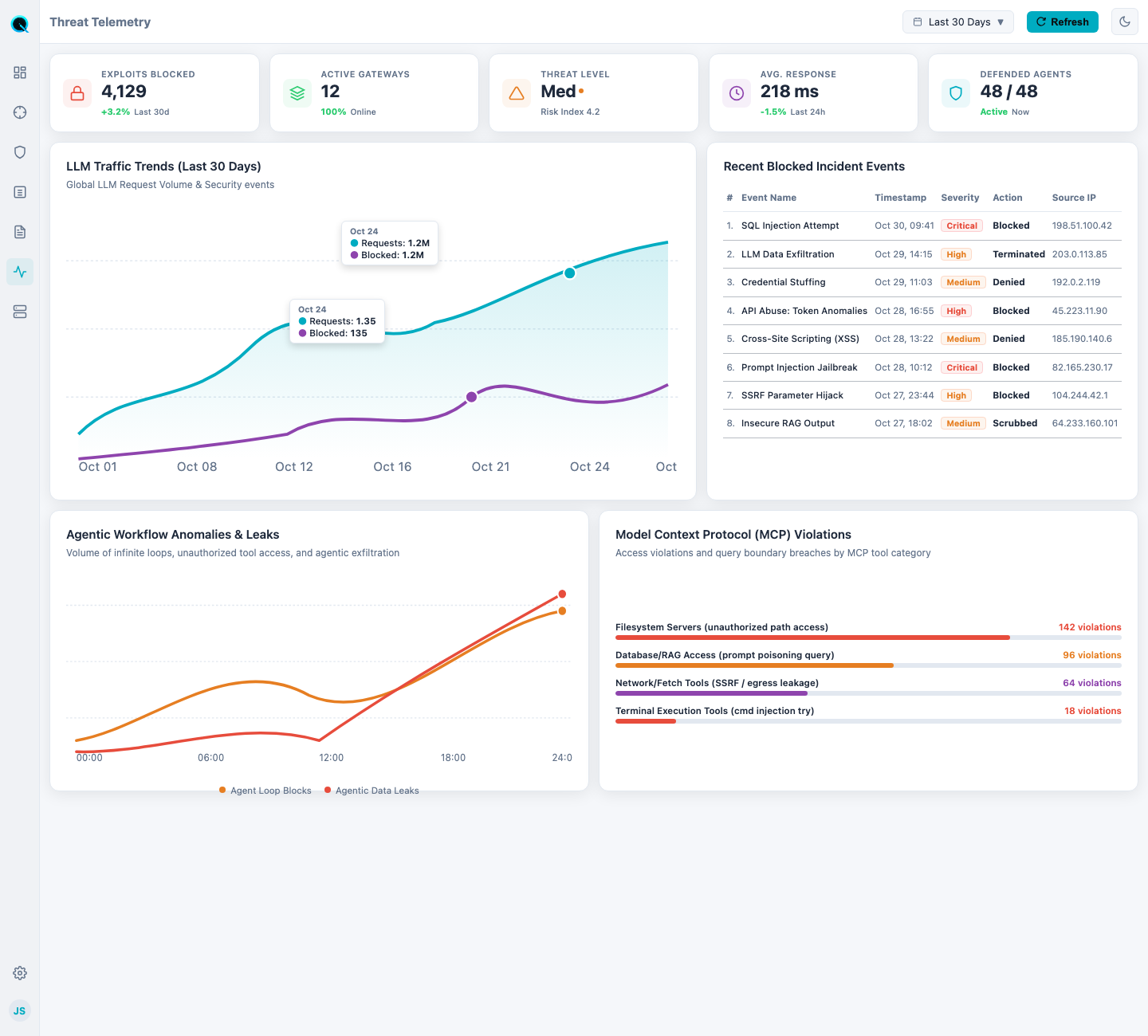Select the SQL Injection Attempt event row

point(922,226)
